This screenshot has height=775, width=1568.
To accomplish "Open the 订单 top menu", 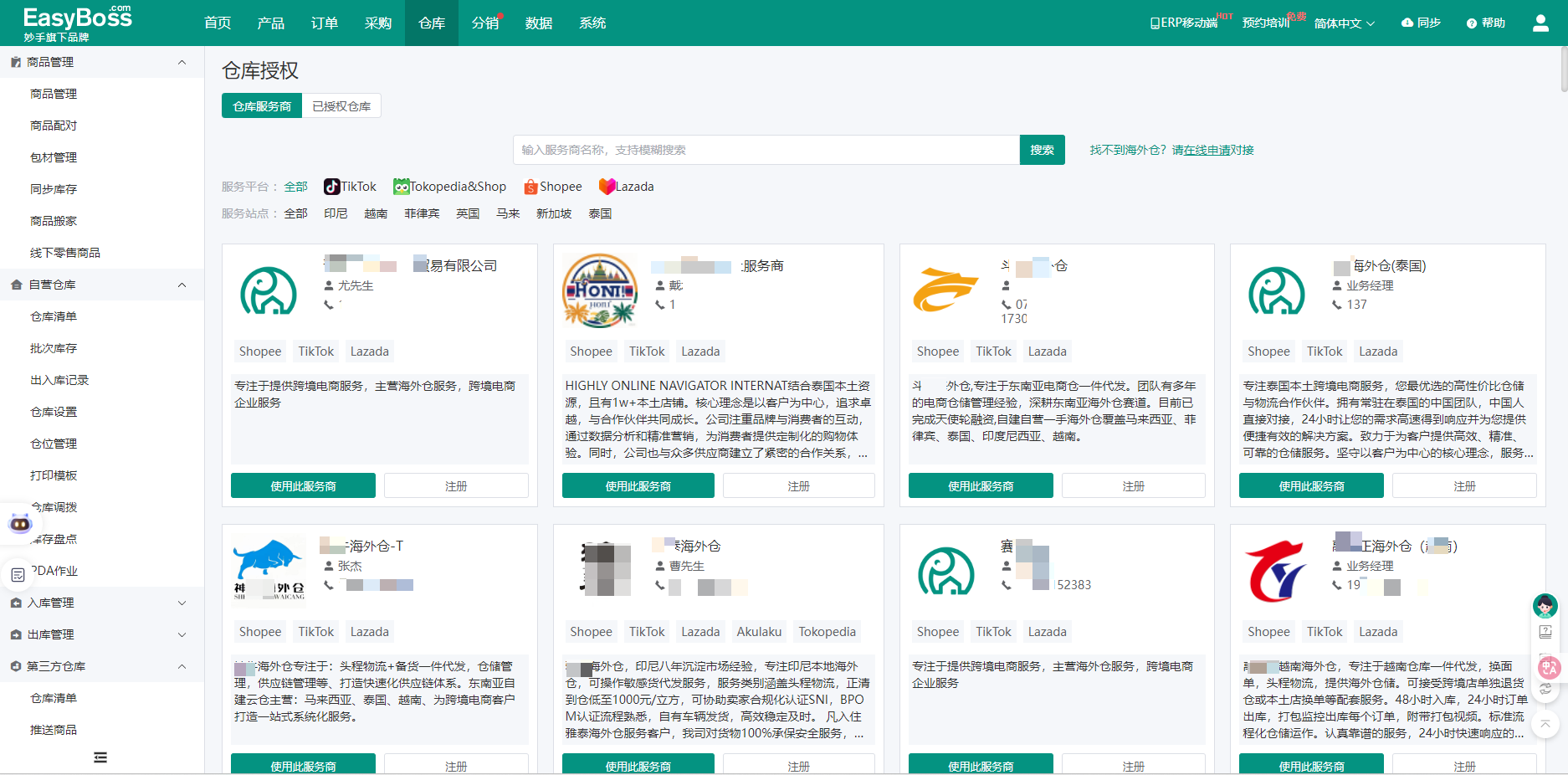I will (324, 23).
